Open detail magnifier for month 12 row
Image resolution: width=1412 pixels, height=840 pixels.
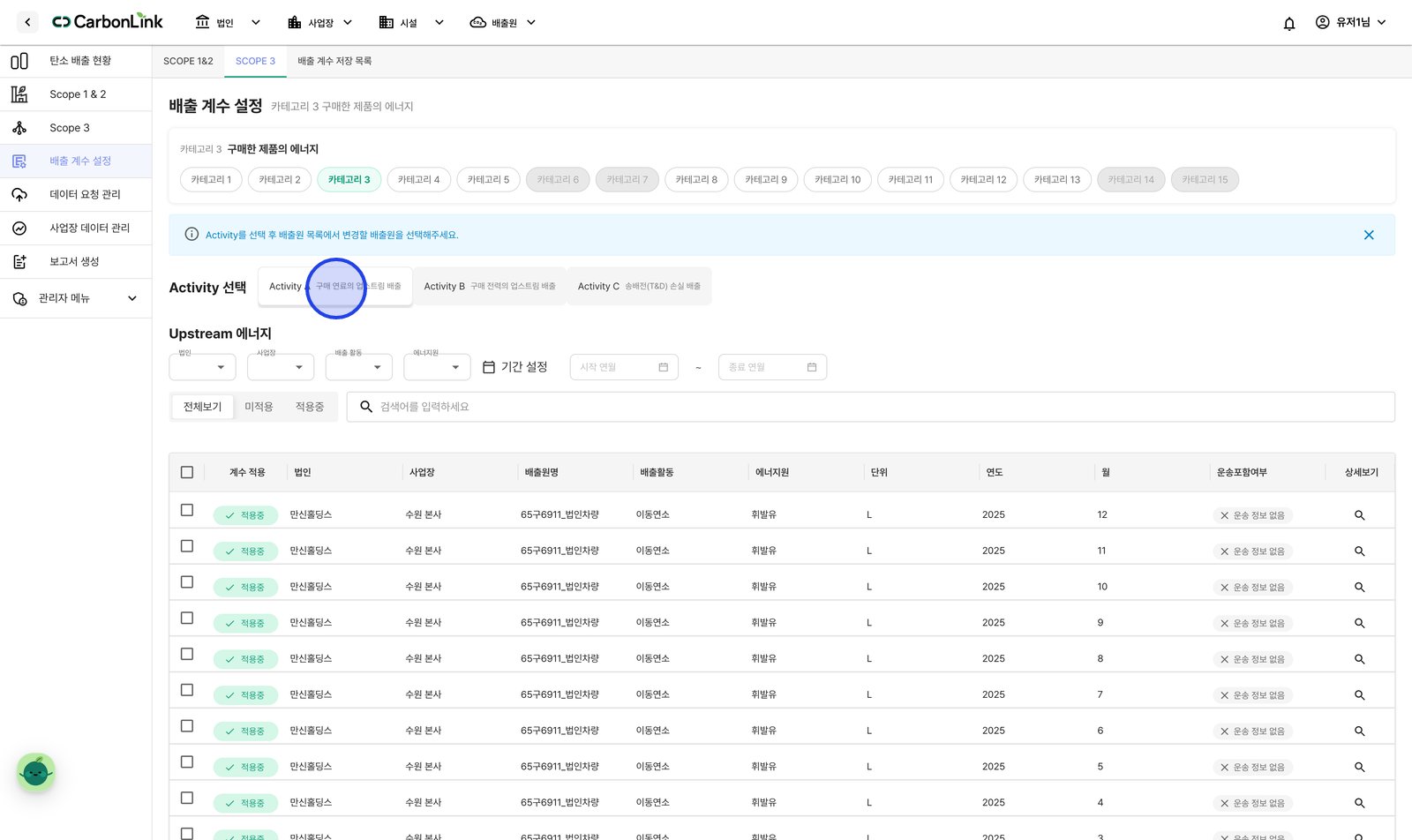pyautogui.click(x=1360, y=515)
